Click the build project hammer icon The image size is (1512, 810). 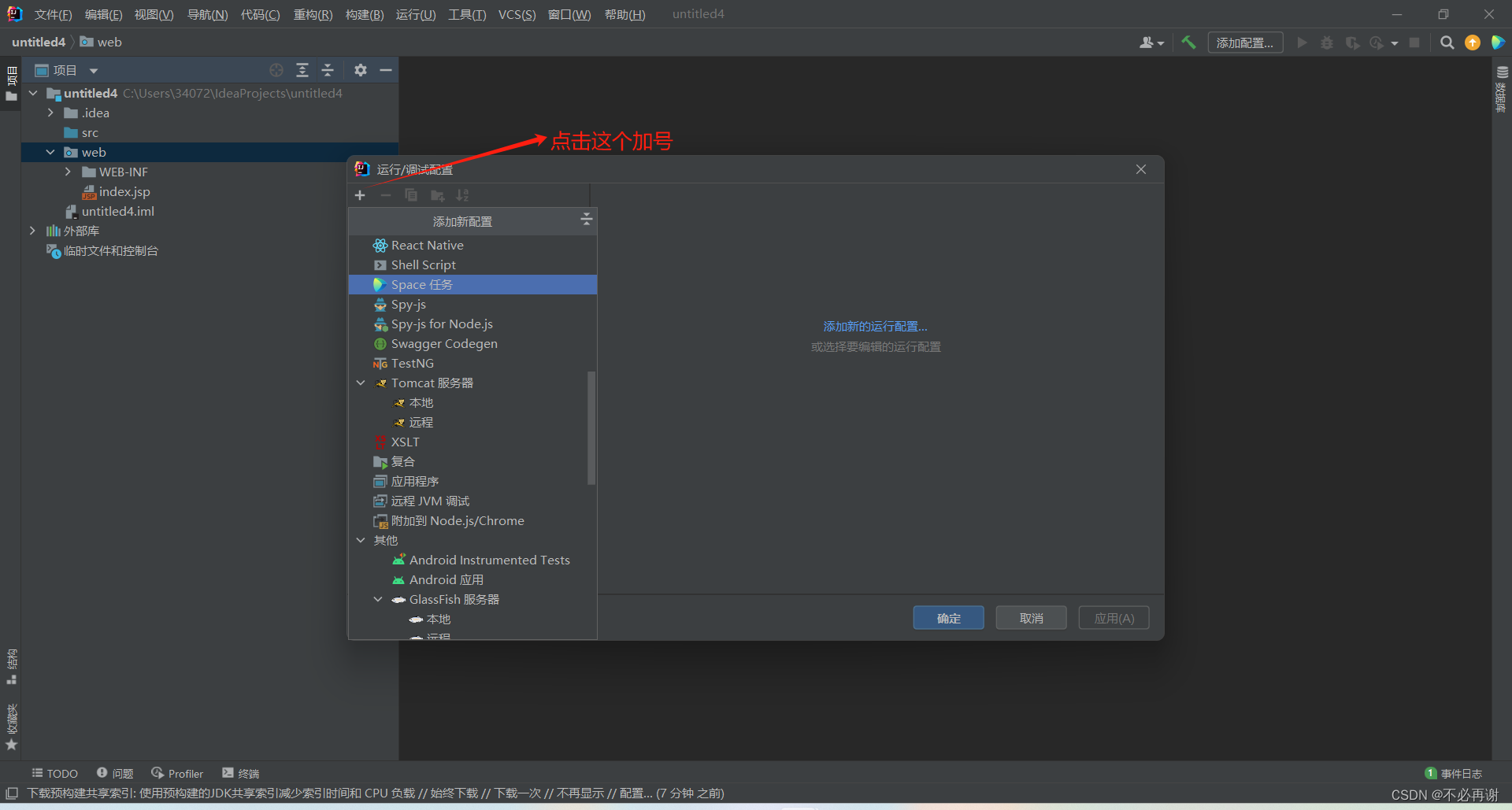[x=1189, y=43]
